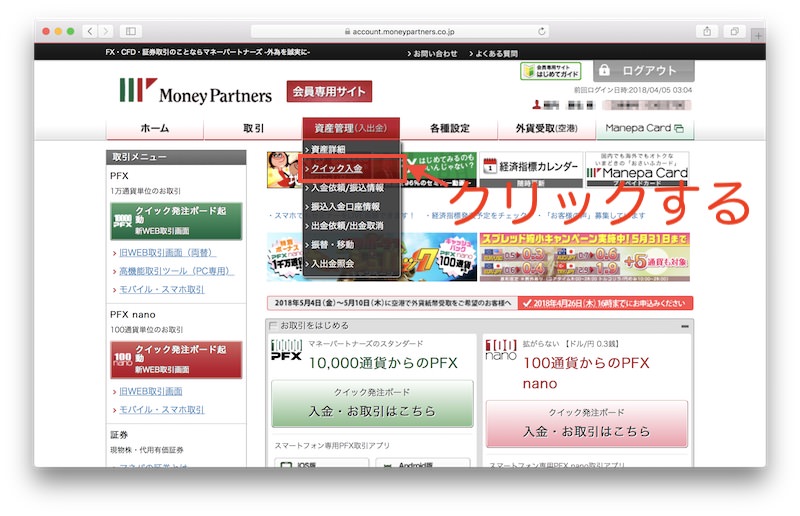
Task: Click the 会員専用サイト red badge
Action: tap(329, 91)
